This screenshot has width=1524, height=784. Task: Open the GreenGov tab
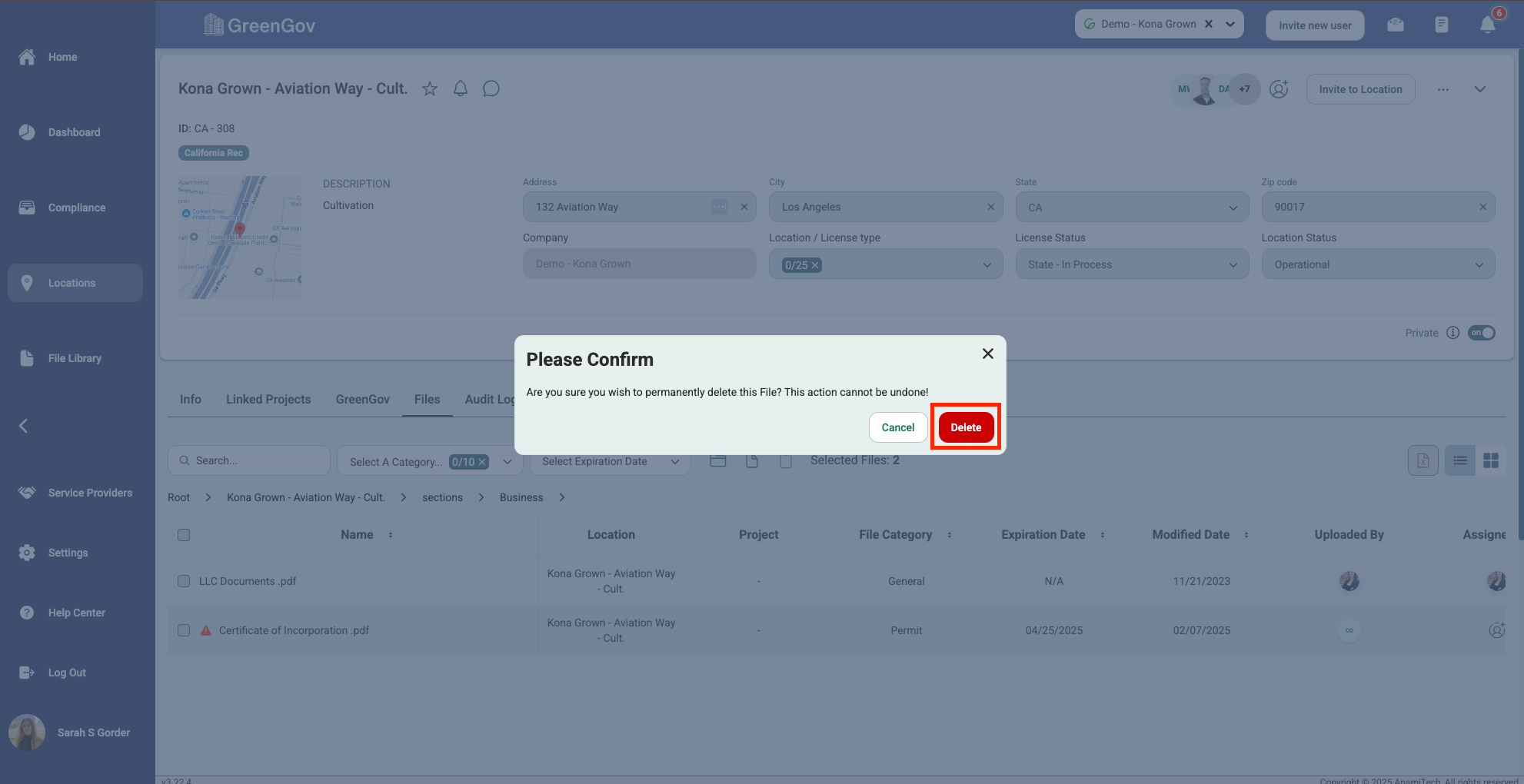click(x=363, y=400)
